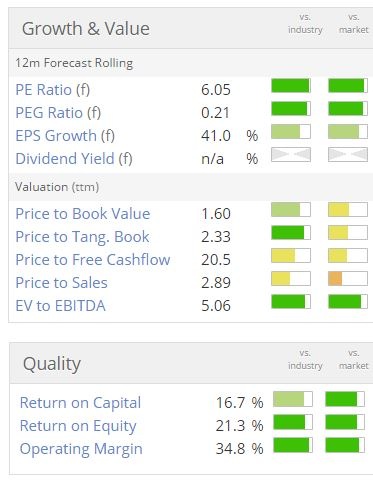The width and height of the screenshot is (373, 486).
Task: Click the Growth & Value section heading
Action: [x=86, y=29]
